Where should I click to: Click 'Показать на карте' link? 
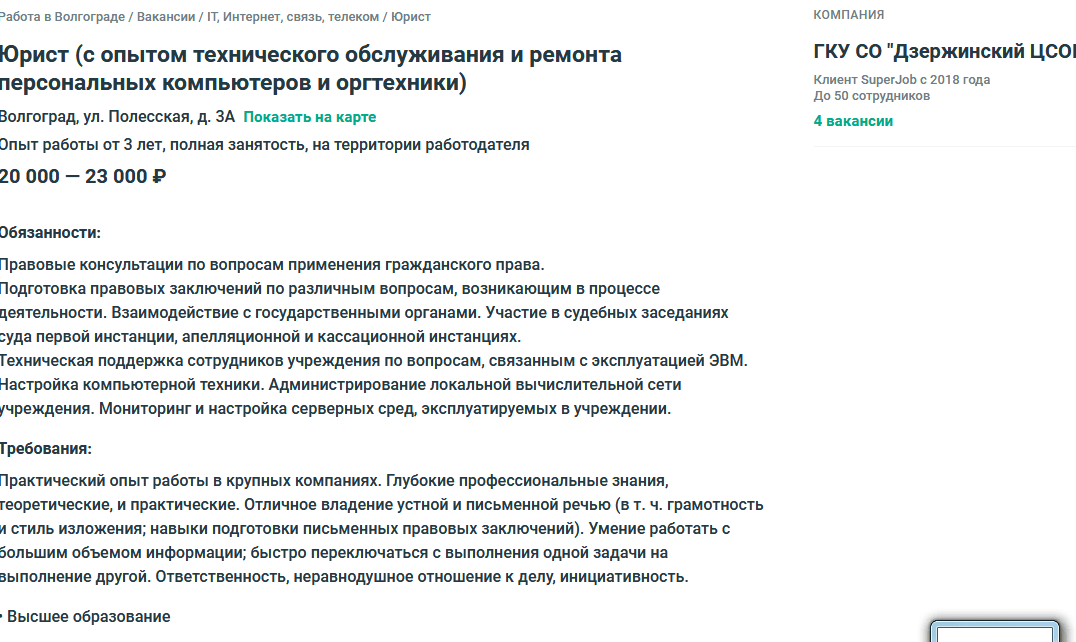pos(309,117)
